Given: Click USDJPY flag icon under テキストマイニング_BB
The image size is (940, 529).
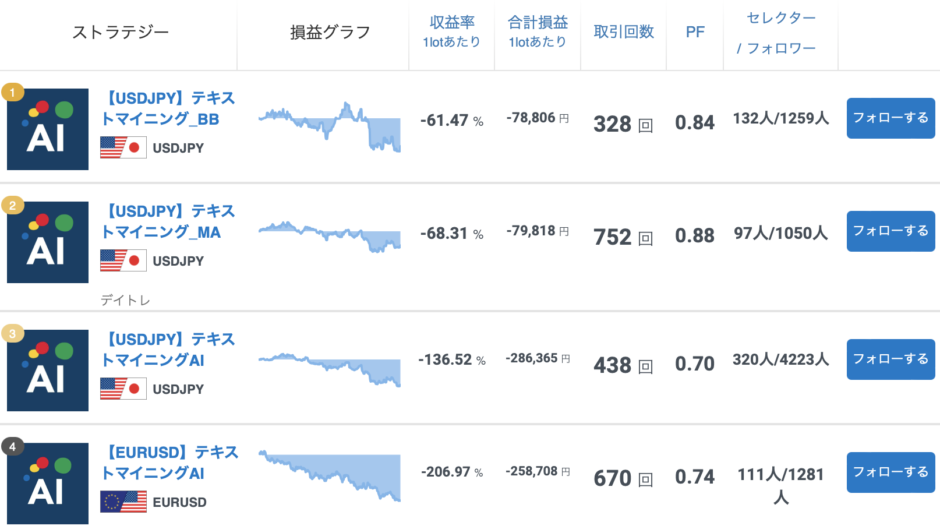Looking at the screenshot, I should [x=123, y=148].
